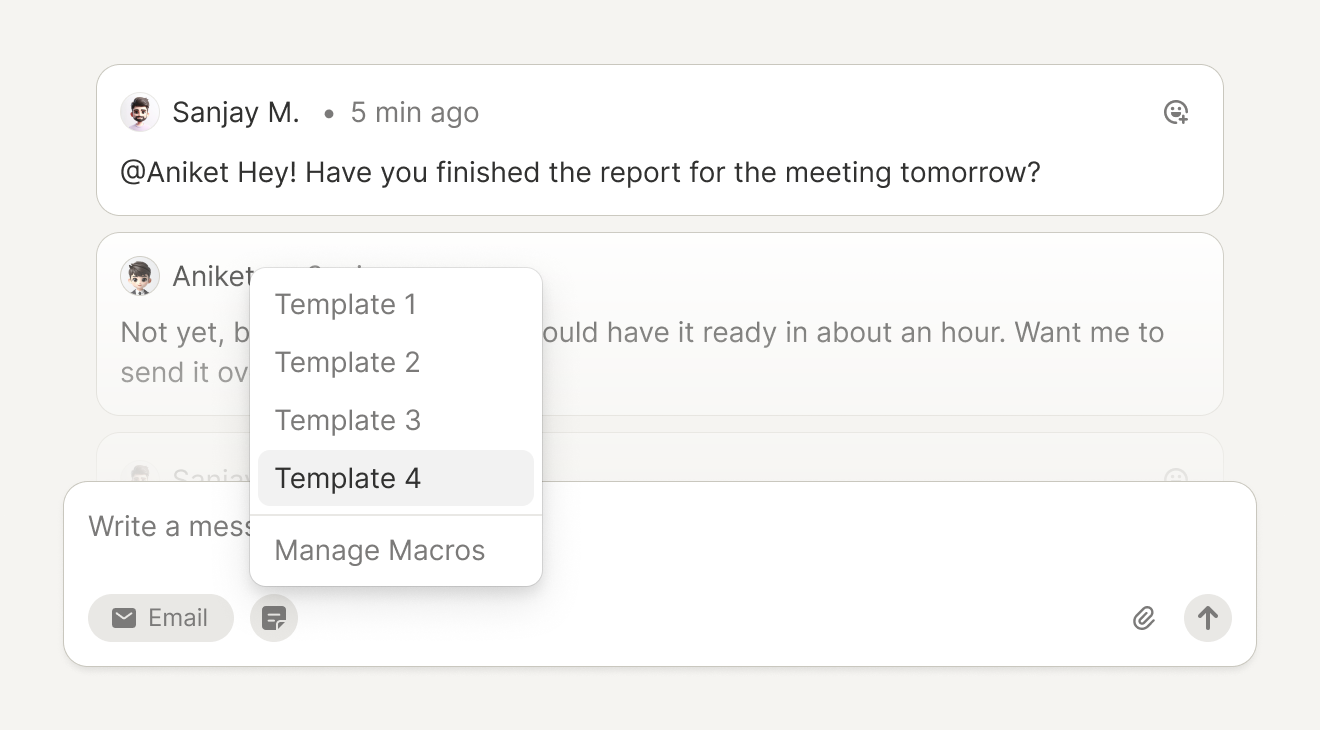Image resolution: width=1320 pixels, height=730 pixels.
Task: Click Aniket's profile avatar
Action: (140, 277)
